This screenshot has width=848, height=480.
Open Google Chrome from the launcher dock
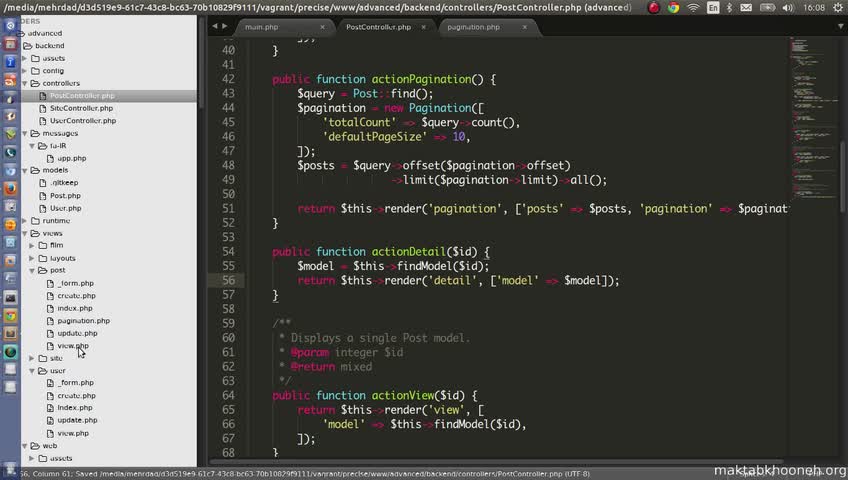point(10,316)
